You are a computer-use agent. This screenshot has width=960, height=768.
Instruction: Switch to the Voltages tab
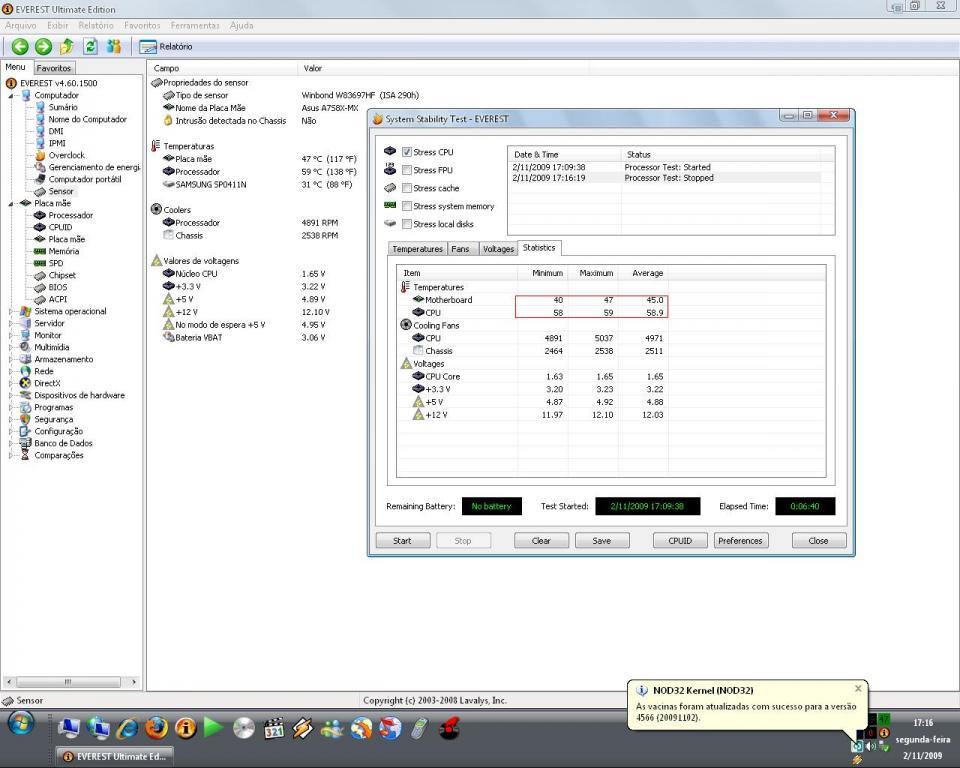pos(498,249)
